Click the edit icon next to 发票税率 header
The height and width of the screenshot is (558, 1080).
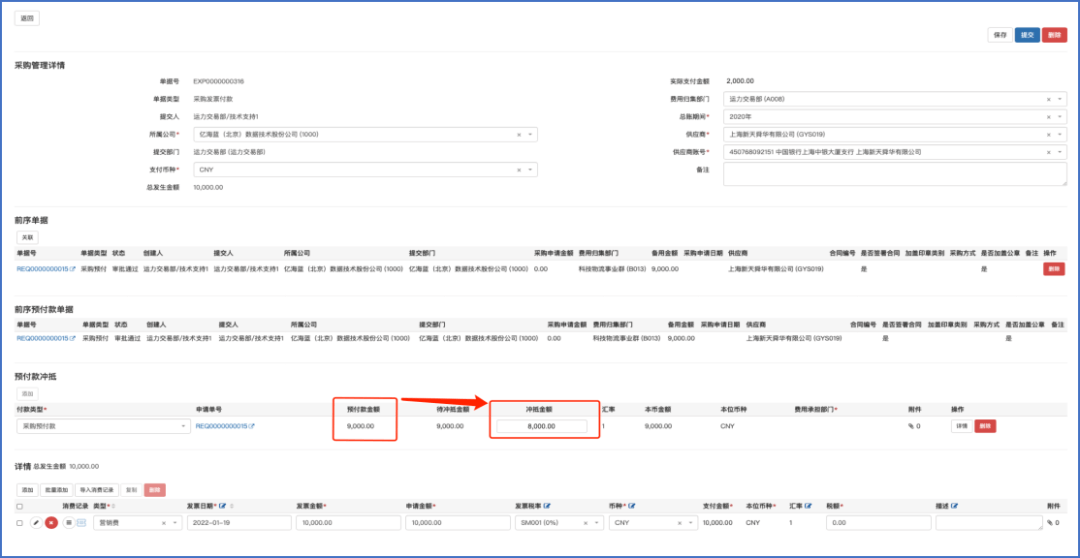click(x=547, y=506)
